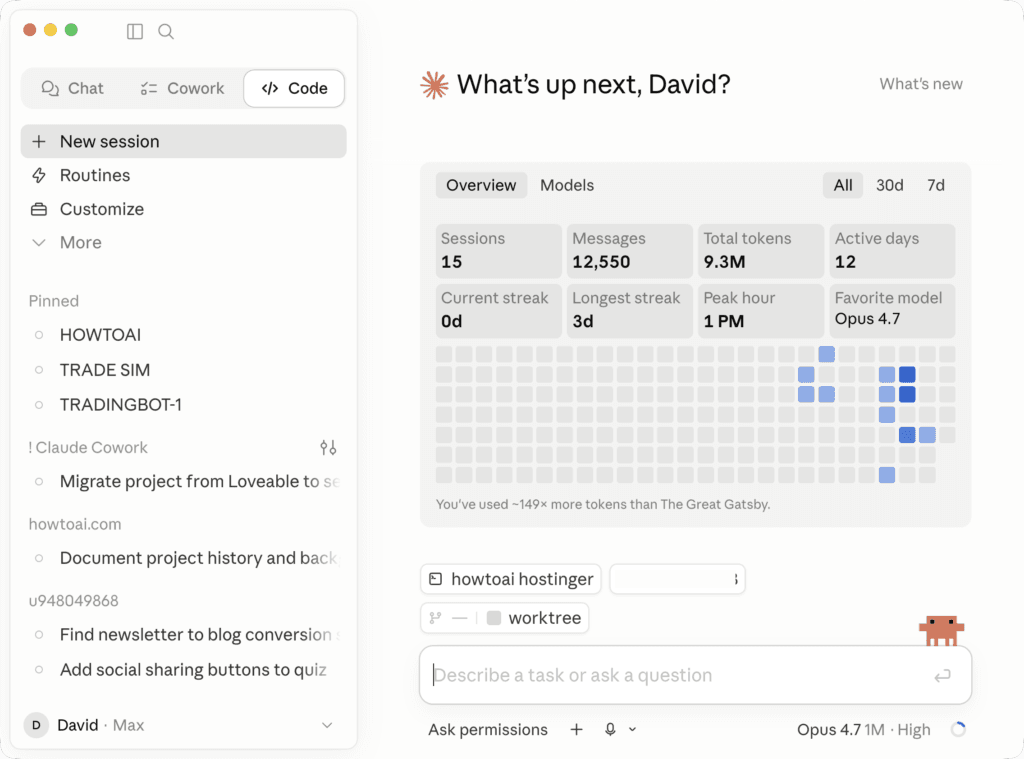Click the Claude starburst logo
Viewport: 1024px width, 759px height.
coord(434,85)
